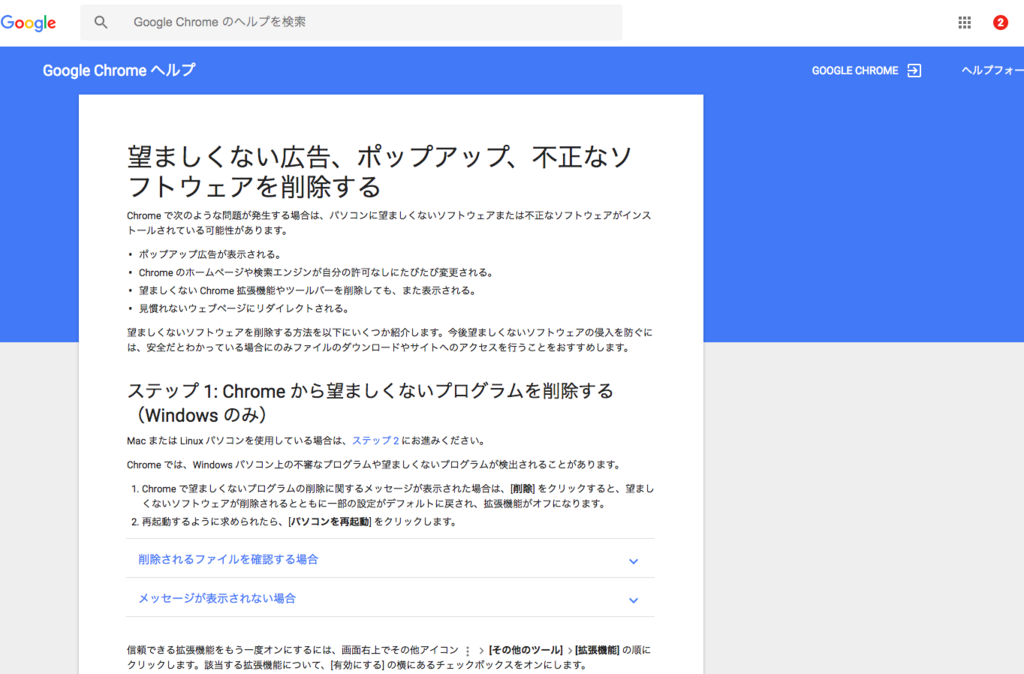
Task: Click the bold [削除] text in step 1
Action: click(522, 489)
